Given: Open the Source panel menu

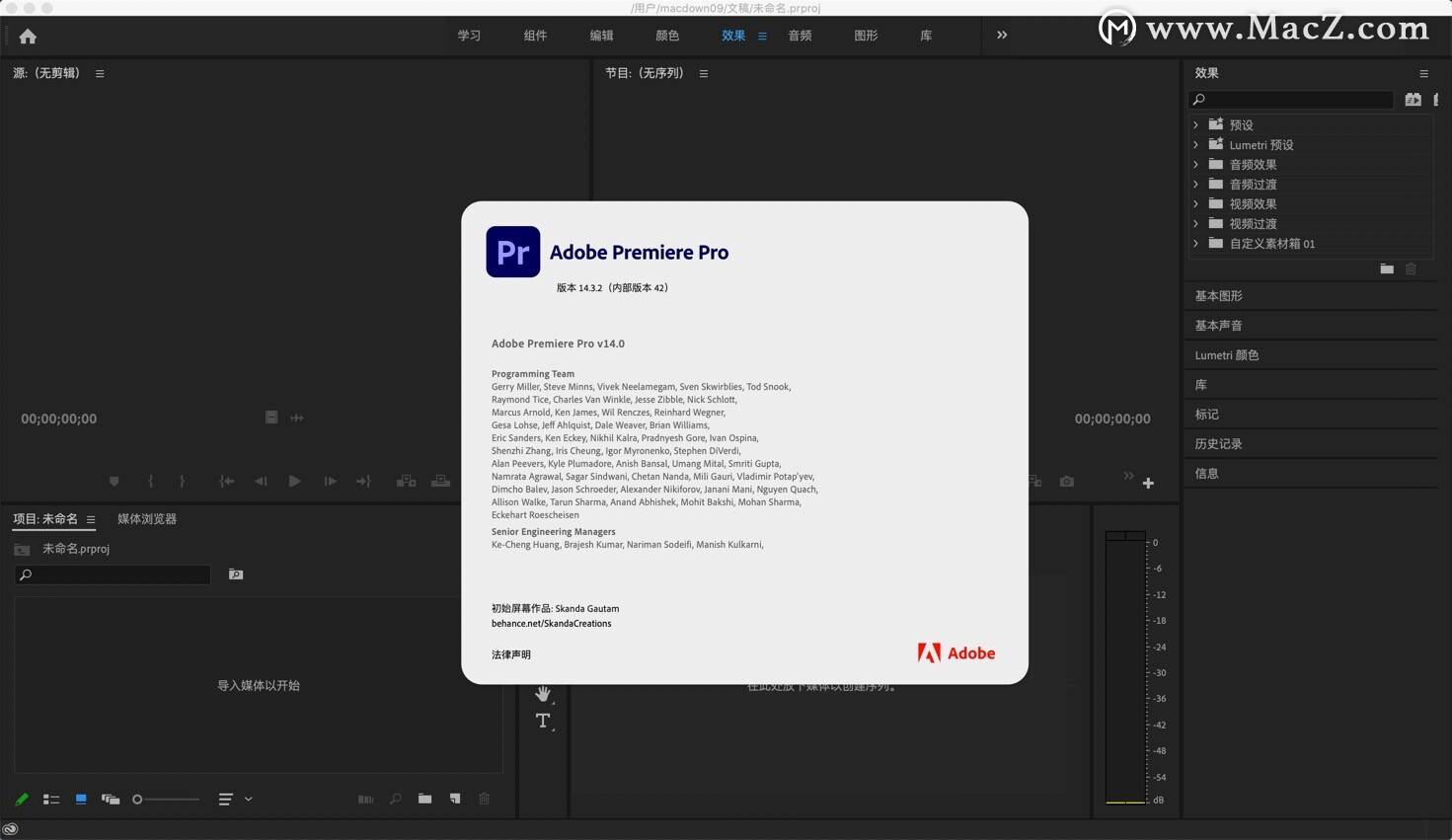Looking at the screenshot, I should click(100, 73).
